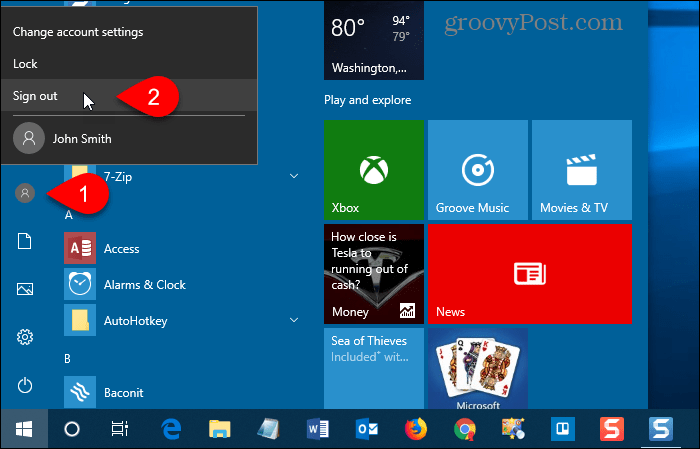The width and height of the screenshot is (700, 449).
Task: Click the user account icon in sidebar
Action: (25, 193)
